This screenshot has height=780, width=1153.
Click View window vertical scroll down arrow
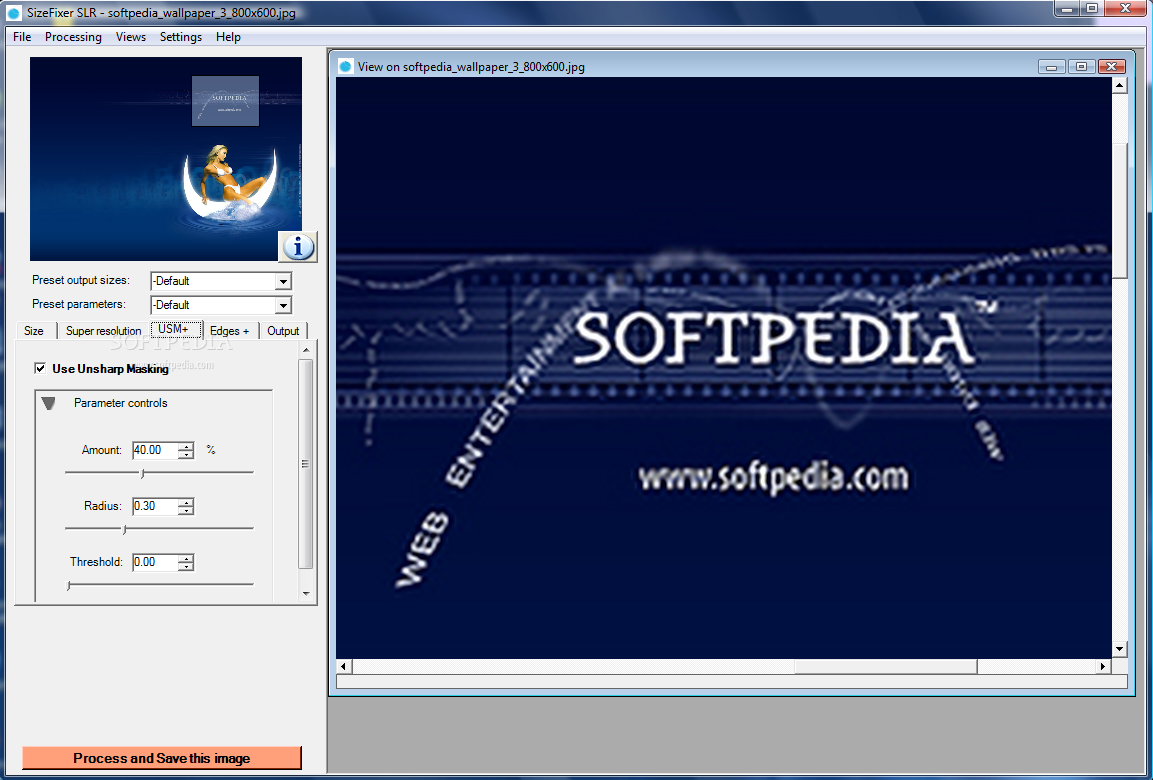click(x=1120, y=649)
